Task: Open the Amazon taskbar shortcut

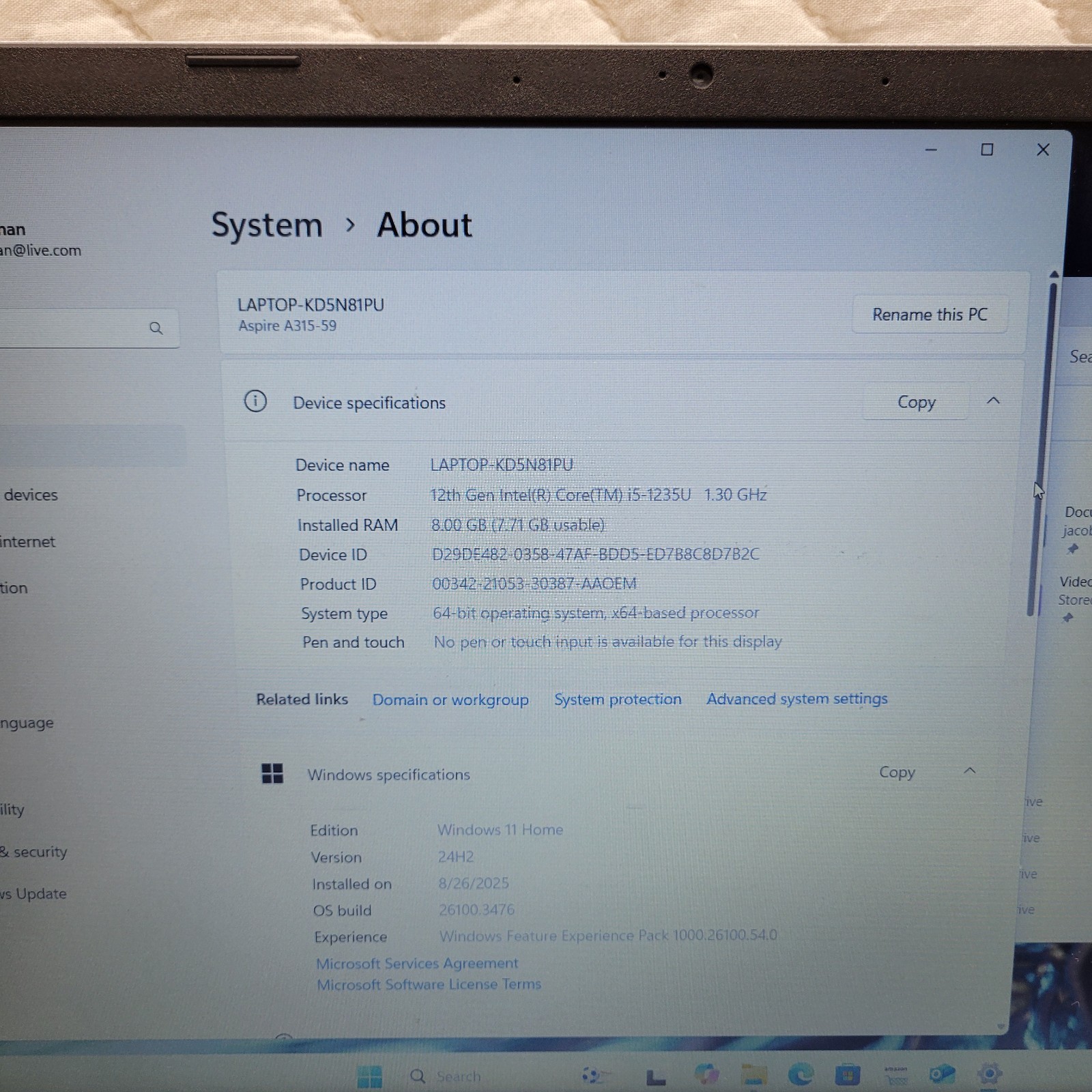Action: tap(895, 1075)
